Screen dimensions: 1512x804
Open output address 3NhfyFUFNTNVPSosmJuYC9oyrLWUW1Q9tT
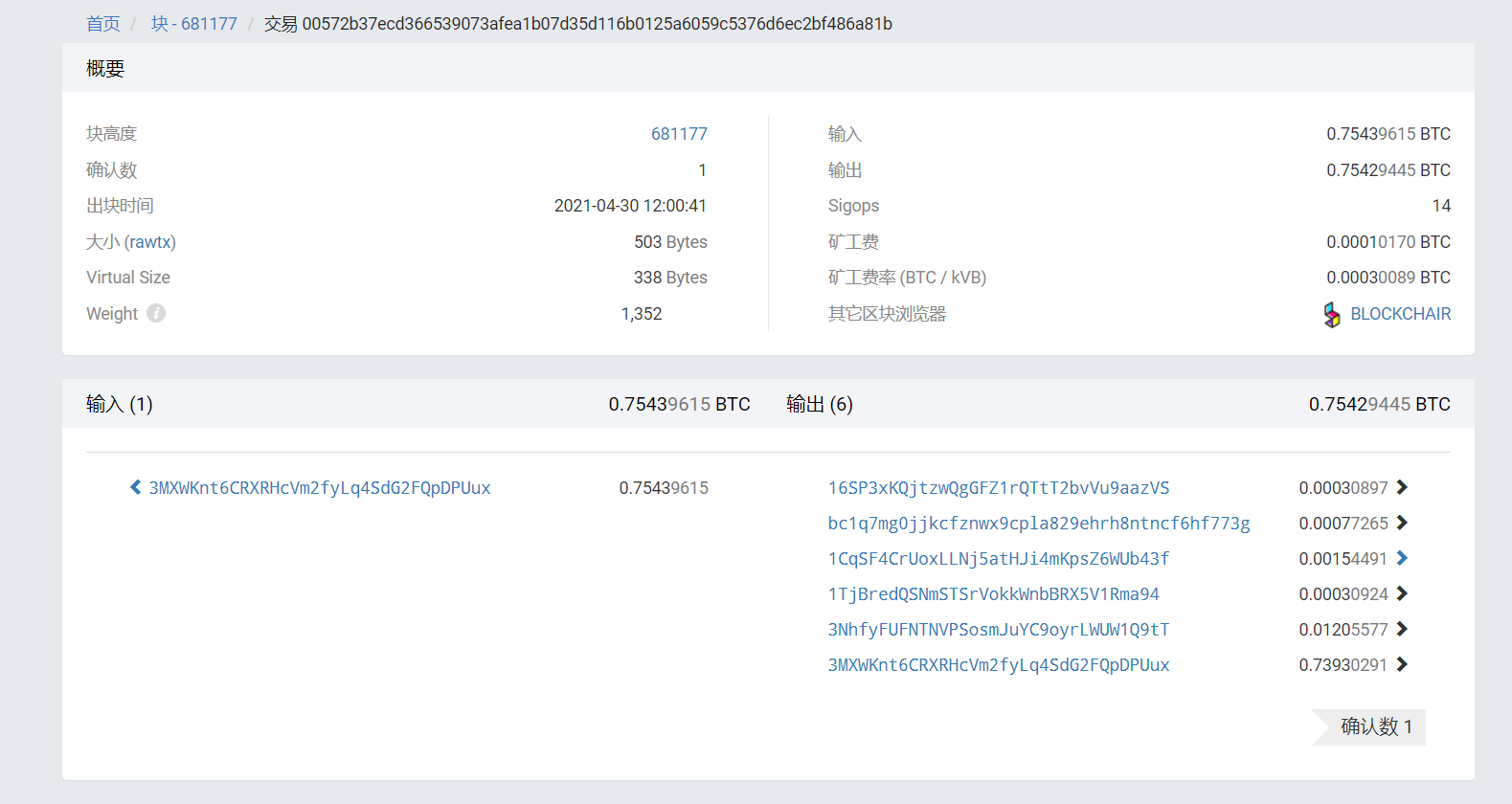999,630
